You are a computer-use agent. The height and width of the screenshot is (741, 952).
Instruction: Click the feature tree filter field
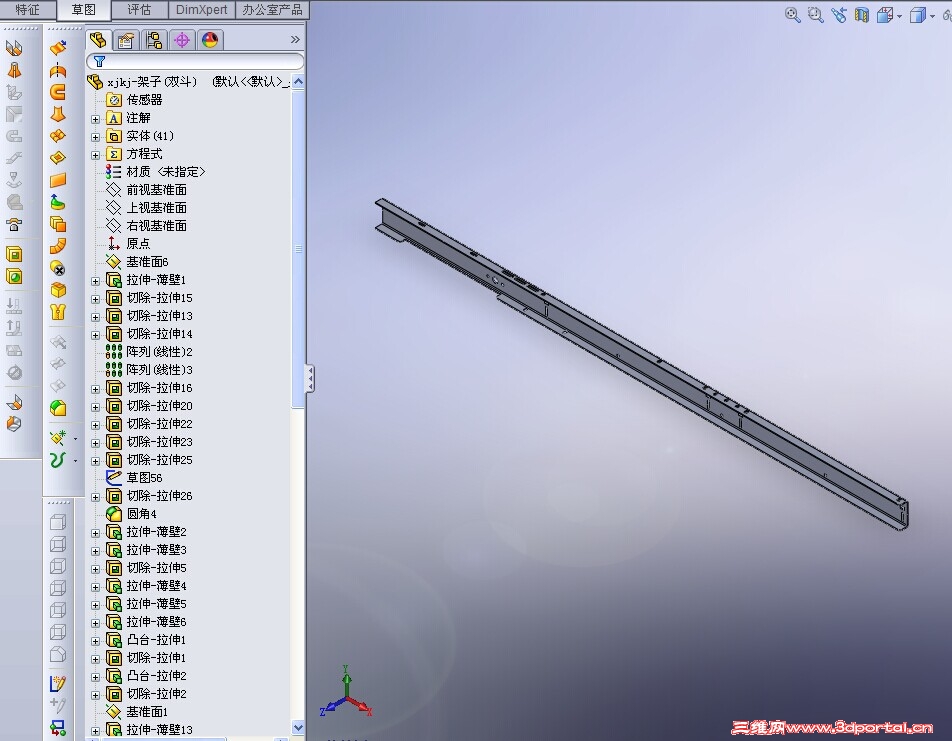coord(195,61)
